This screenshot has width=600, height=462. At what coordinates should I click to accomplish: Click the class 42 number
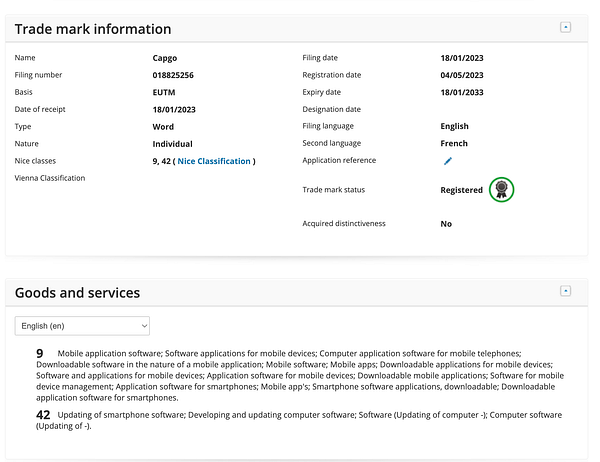(x=43, y=414)
